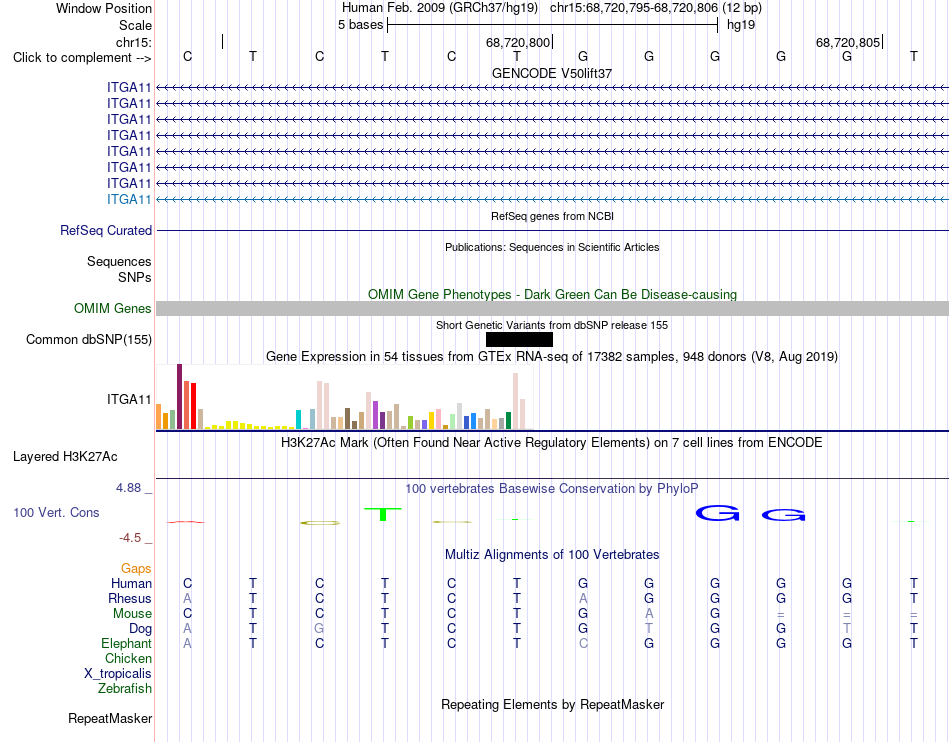
Task: Click the cyan bar in GTEx chart
Action: [x=299, y=420]
